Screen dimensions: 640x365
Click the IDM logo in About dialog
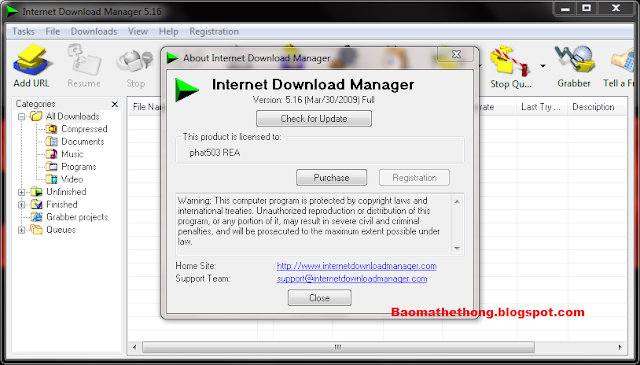pyautogui.click(x=187, y=90)
